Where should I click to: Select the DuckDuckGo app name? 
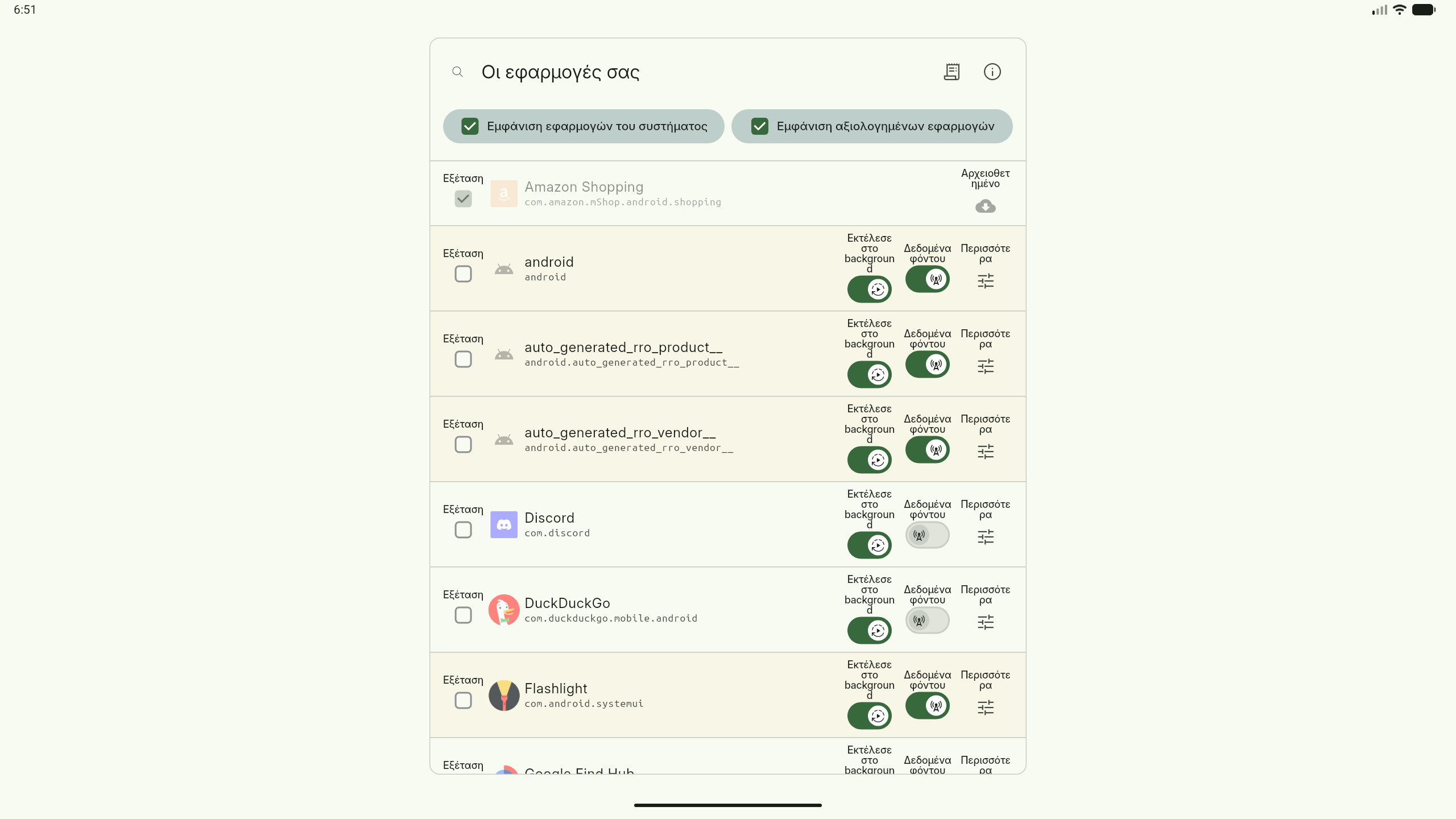point(567,603)
